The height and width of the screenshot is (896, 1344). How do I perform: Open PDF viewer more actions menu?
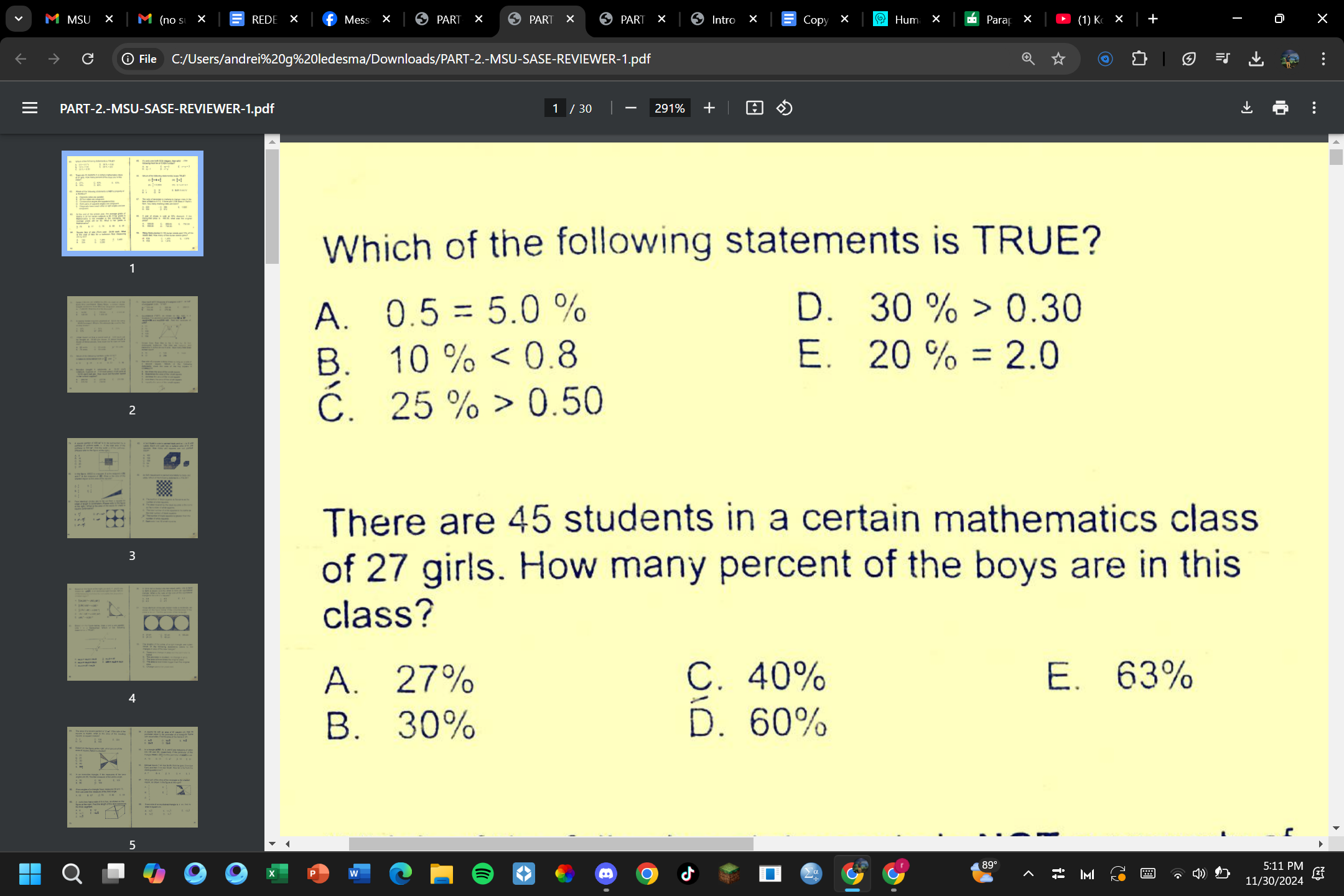1314,108
